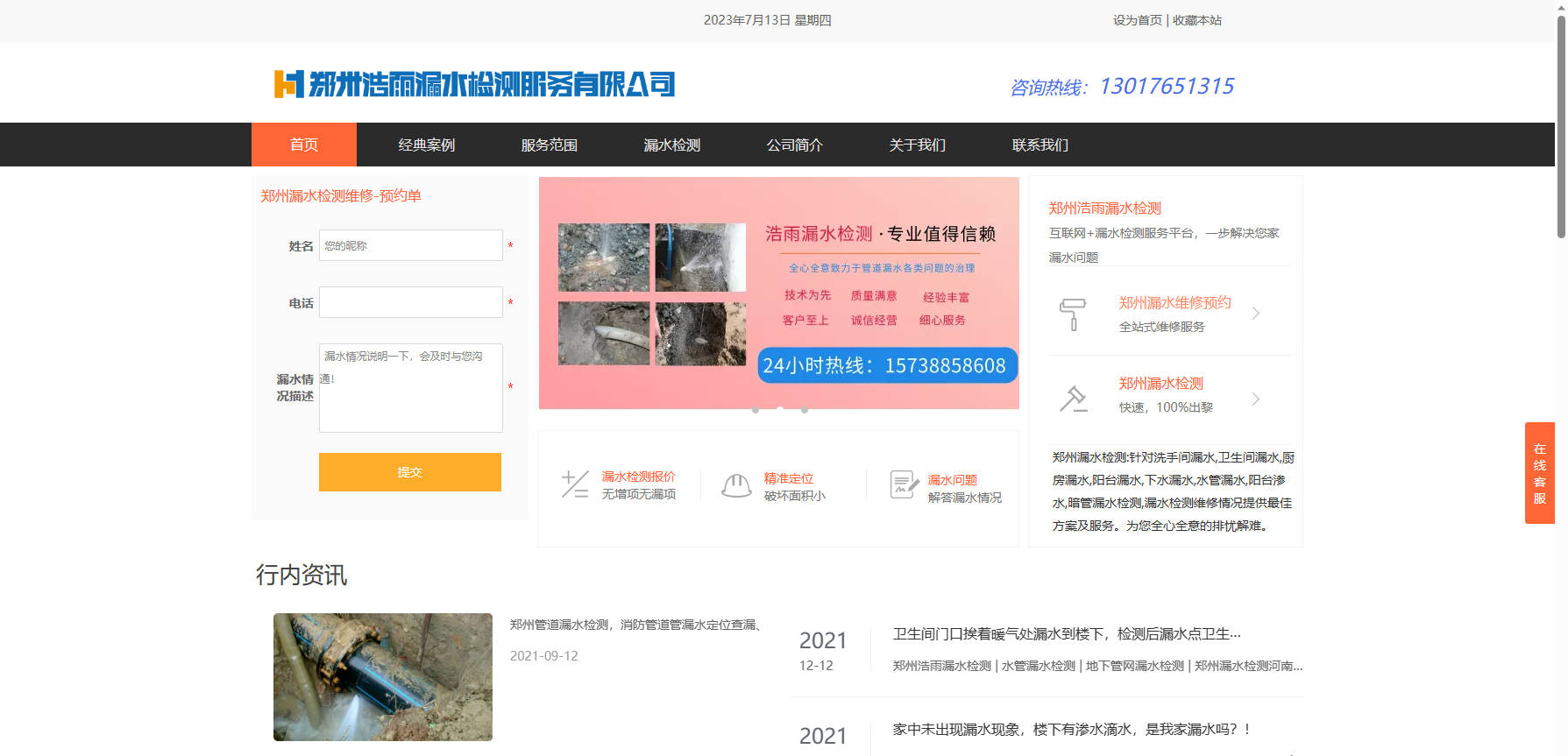Image resolution: width=1568 pixels, height=756 pixels.
Task: Click the plus-minus quote pricing icon
Action: tap(575, 484)
